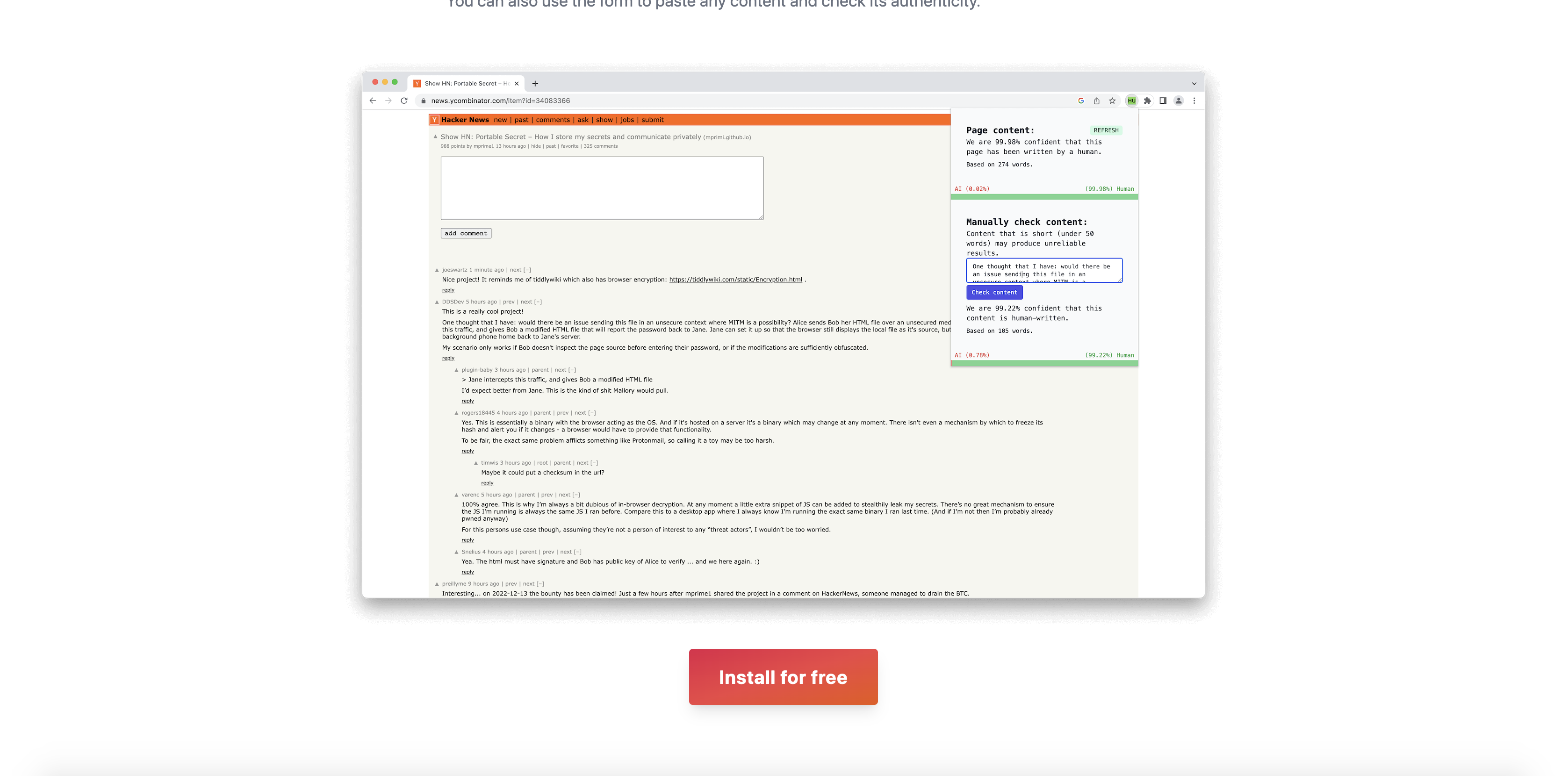Click the reading list icon in browser toolbar
The image size is (1568, 776).
tap(1162, 100)
